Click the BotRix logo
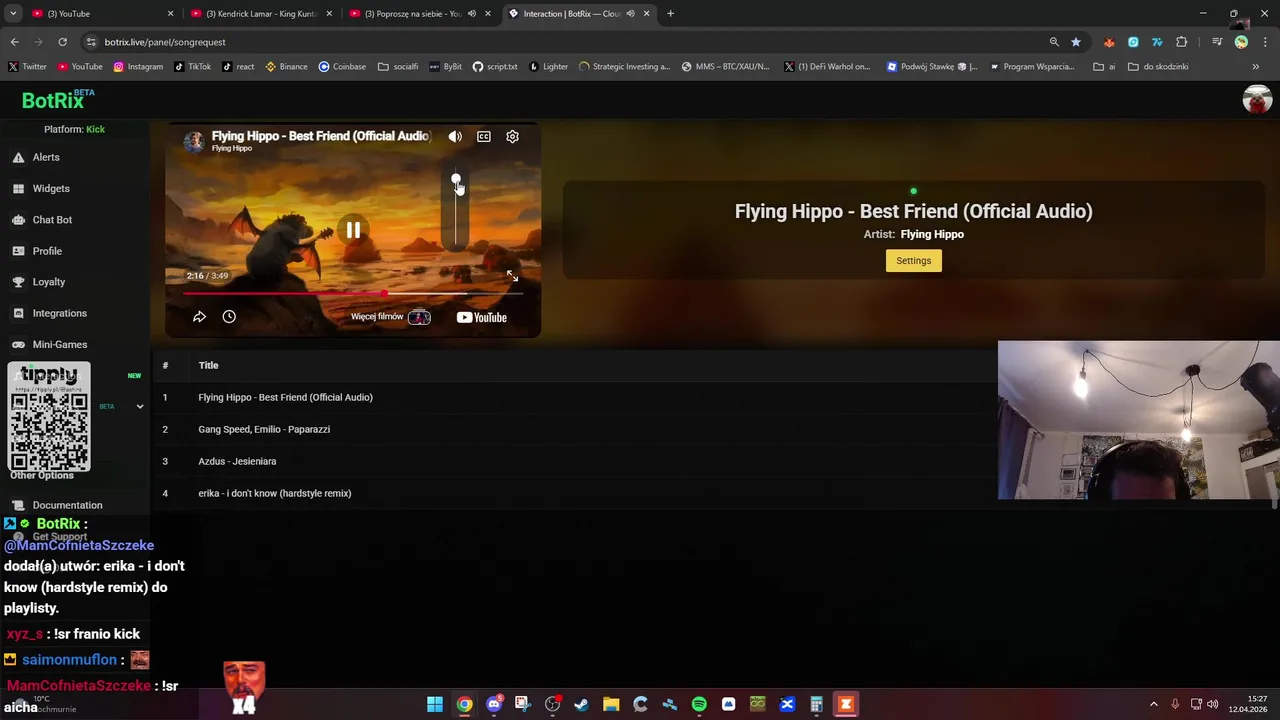1280x720 pixels. [x=58, y=100]
